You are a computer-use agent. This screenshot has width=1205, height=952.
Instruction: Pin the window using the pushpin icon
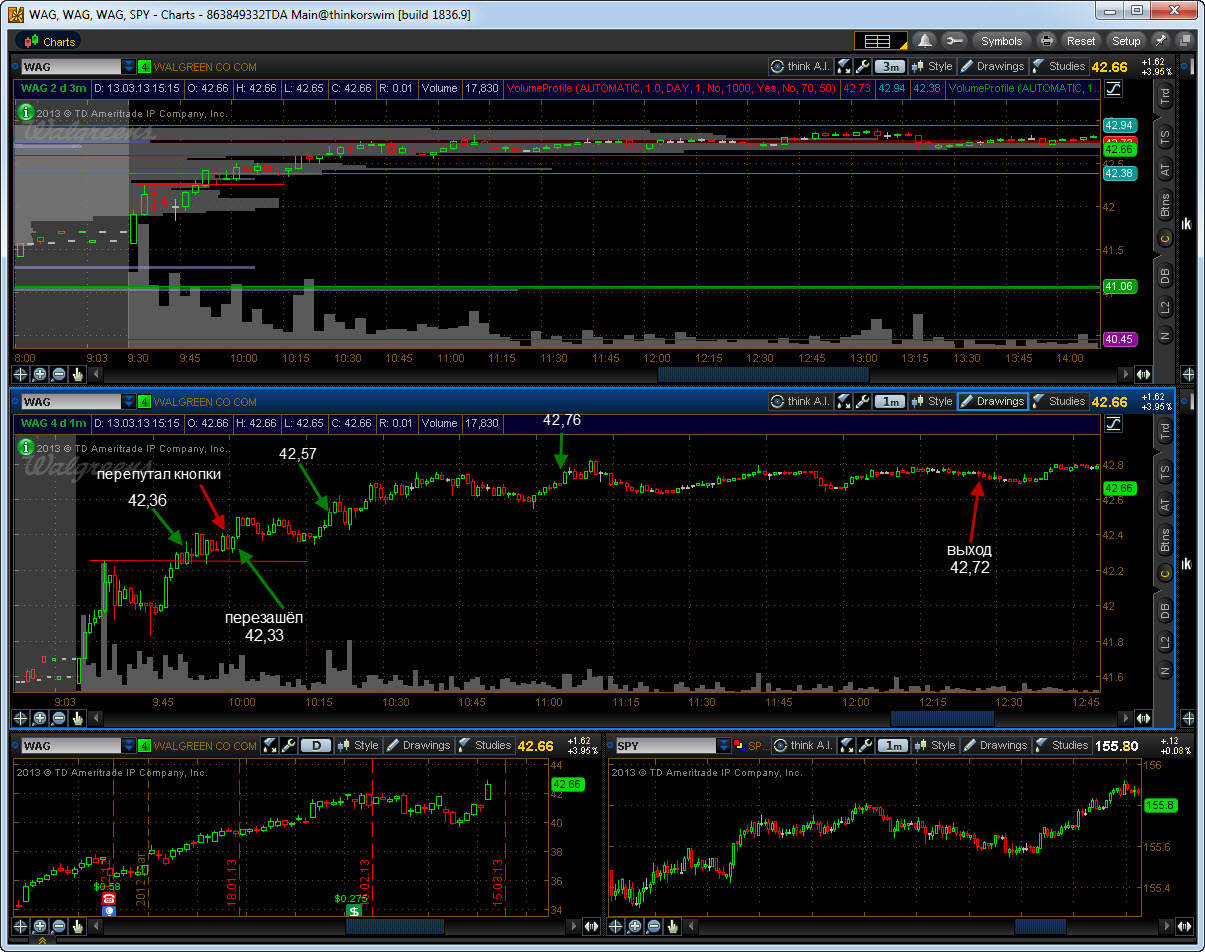tap(1160, 41)
